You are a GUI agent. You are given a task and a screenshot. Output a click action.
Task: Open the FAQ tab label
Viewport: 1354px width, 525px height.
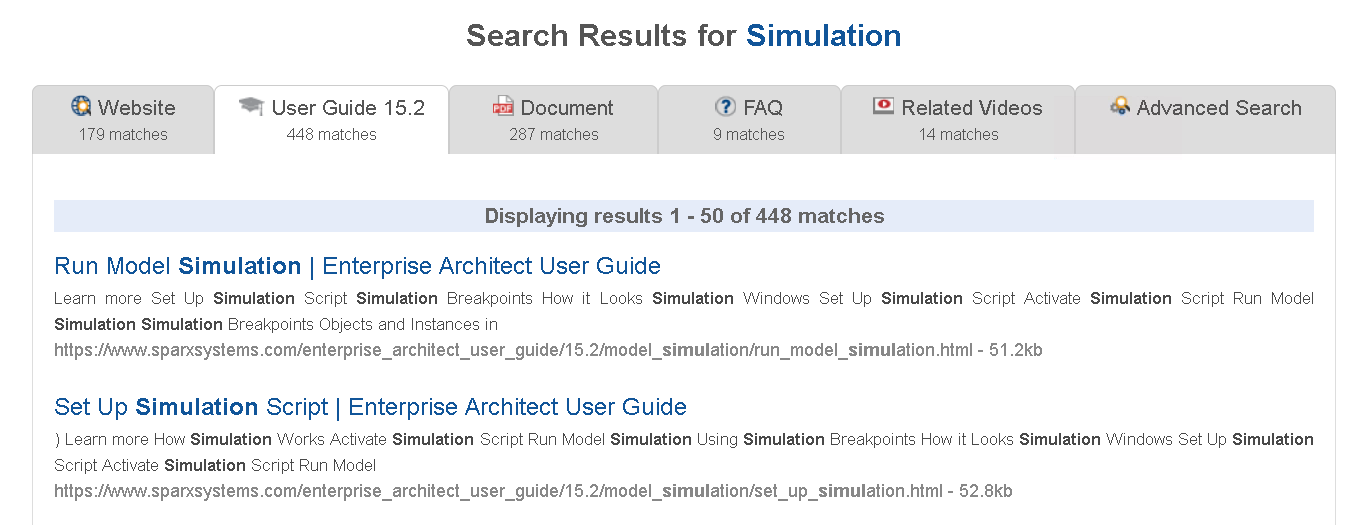click(x=763, y=108)
